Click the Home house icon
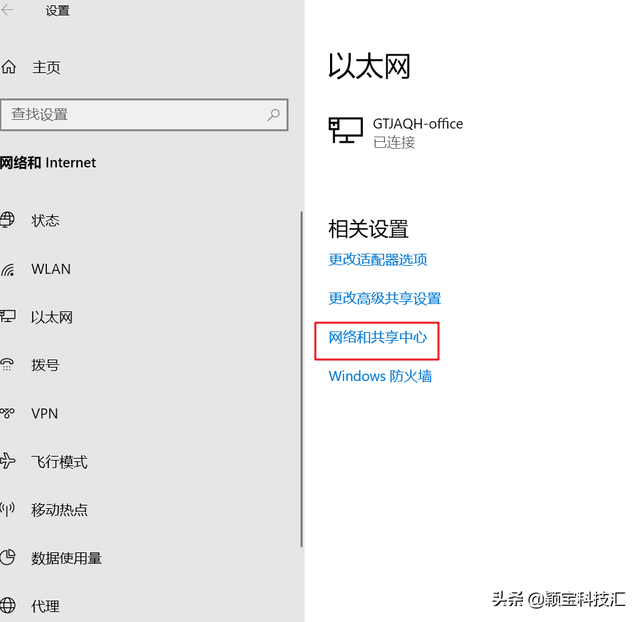The height and width of the screenshot is (622, 640). (9, 67)
